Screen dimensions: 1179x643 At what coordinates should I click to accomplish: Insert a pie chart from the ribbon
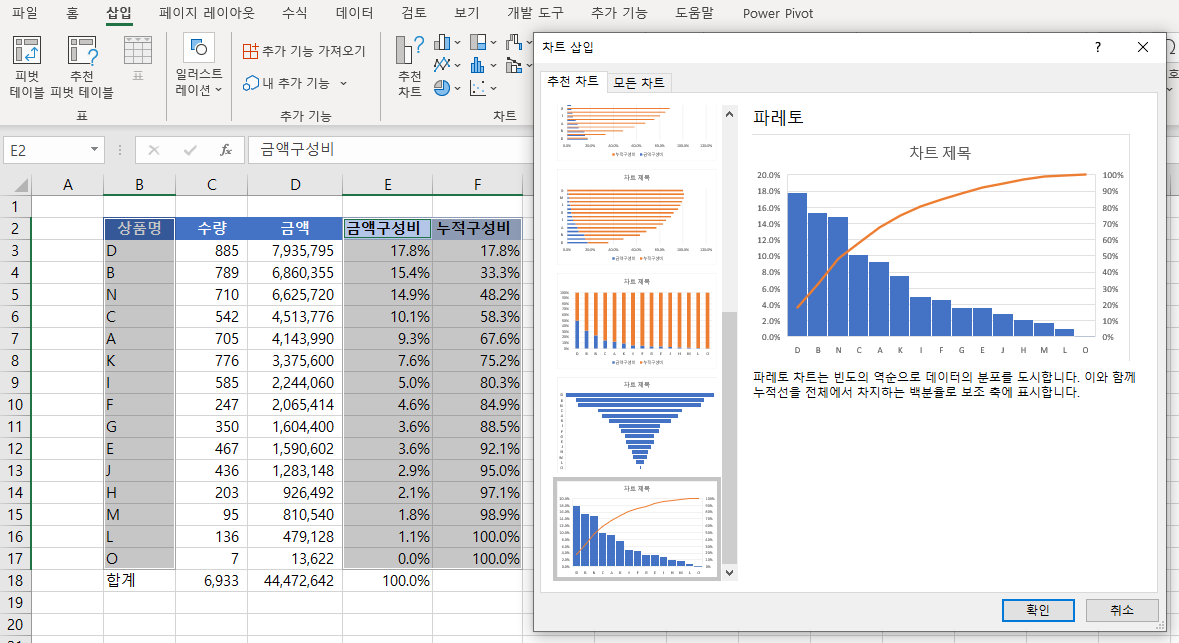point(442,88)
